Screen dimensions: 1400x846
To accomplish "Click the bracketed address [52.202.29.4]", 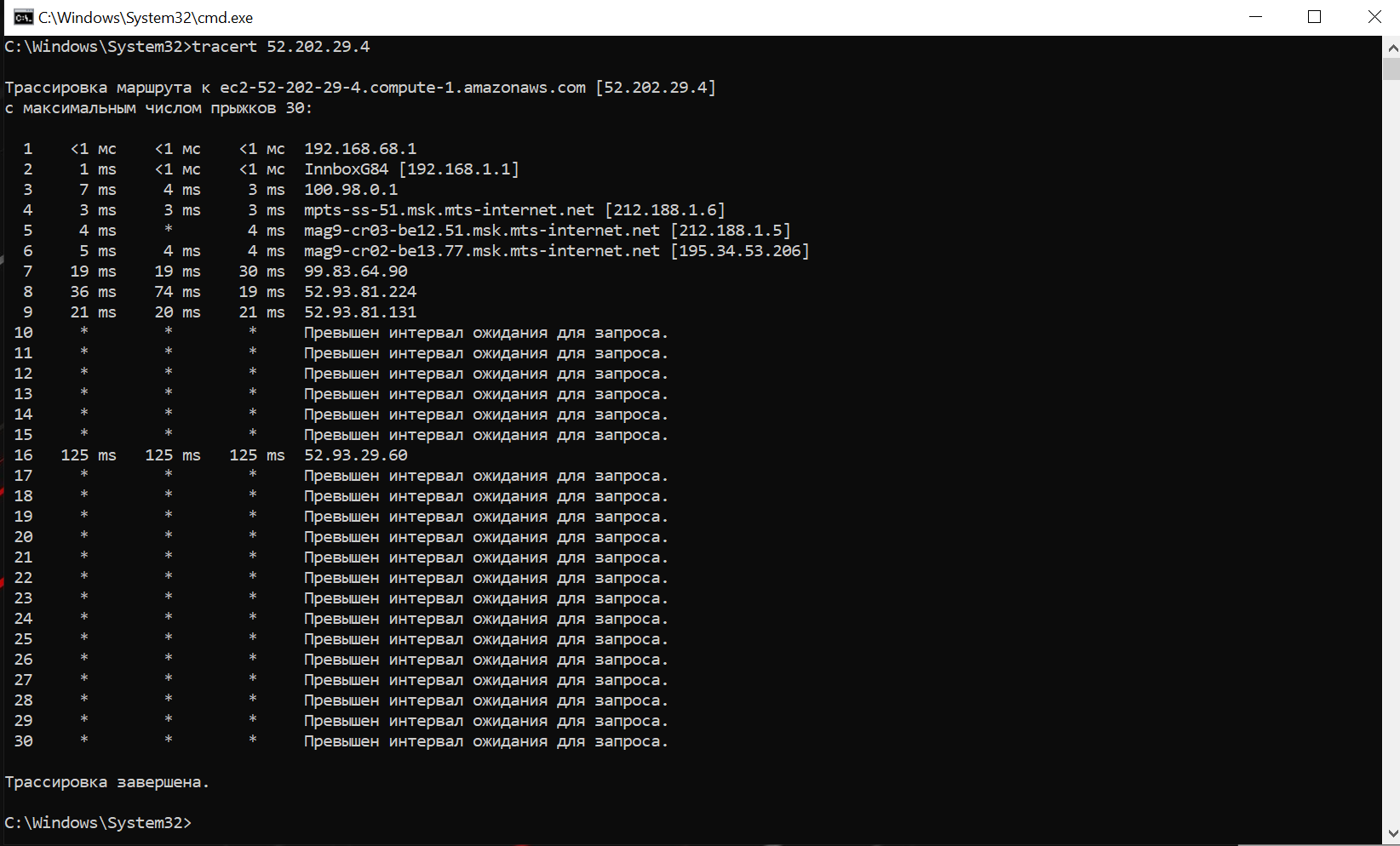I will click(656, 88).
